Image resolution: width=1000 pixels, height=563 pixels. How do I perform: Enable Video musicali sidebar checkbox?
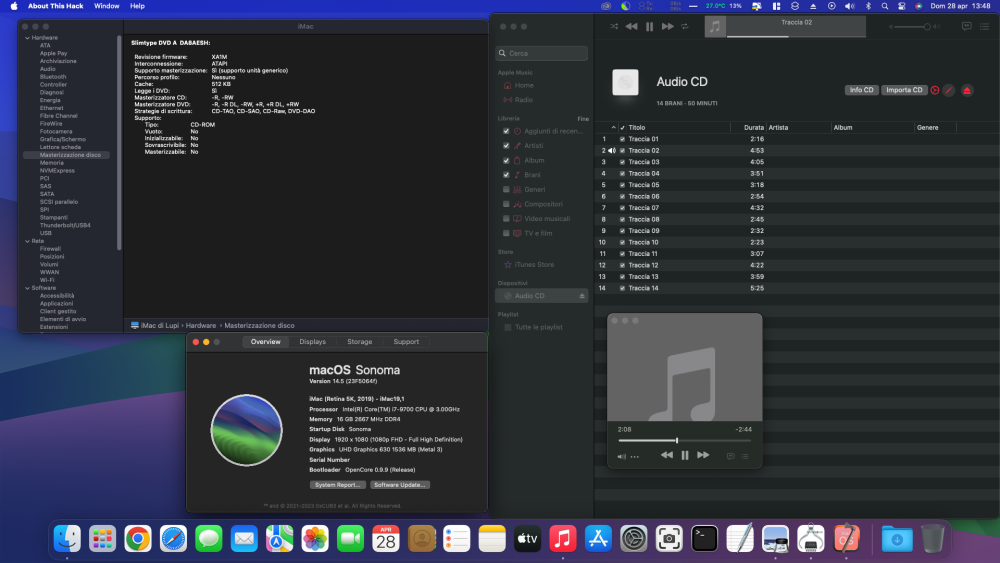(506, 219)
